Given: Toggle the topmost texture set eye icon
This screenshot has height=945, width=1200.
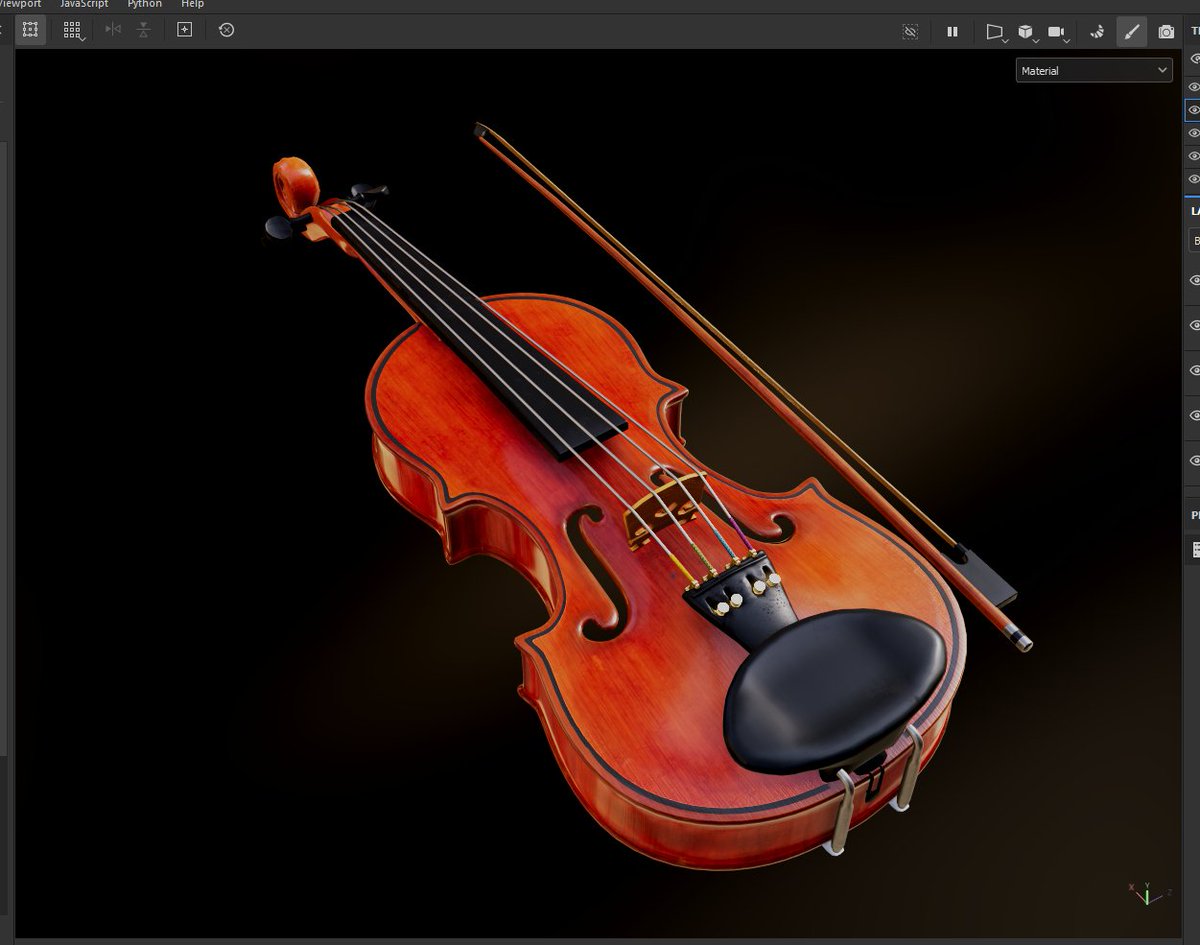Looking at the screenshot, I should (x=1193, y=60).
